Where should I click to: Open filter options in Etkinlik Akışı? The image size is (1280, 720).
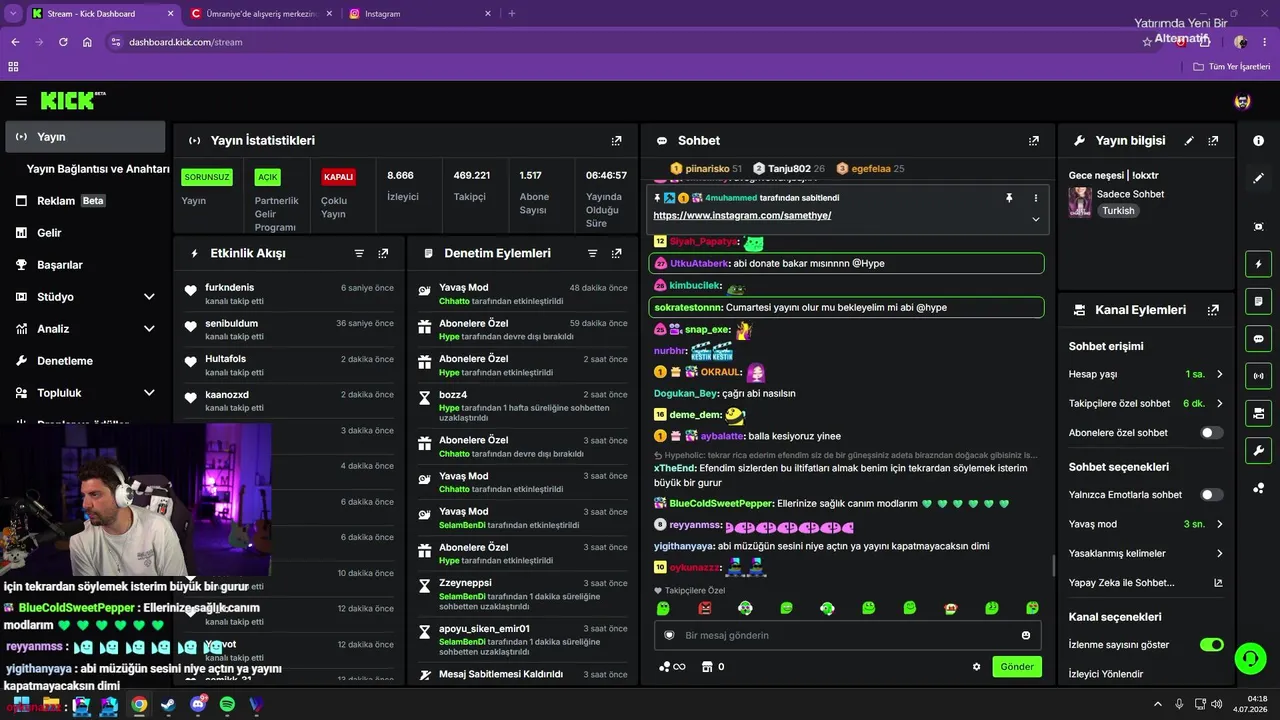point(359,254)
